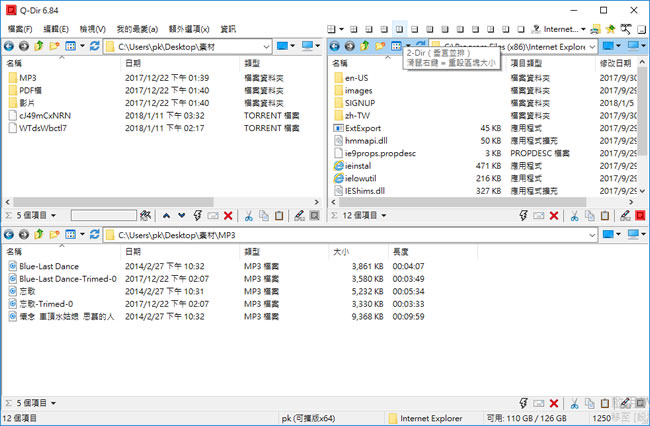Go up one level in bottom MP3 pane
This screenshot has height=426, width=650.
click(39, 235)
